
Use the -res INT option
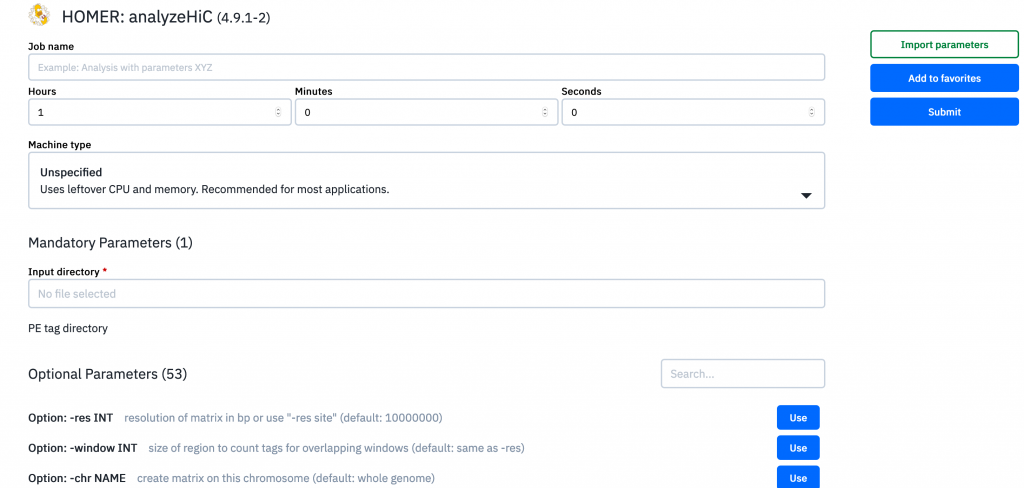(x=798, y=418)
